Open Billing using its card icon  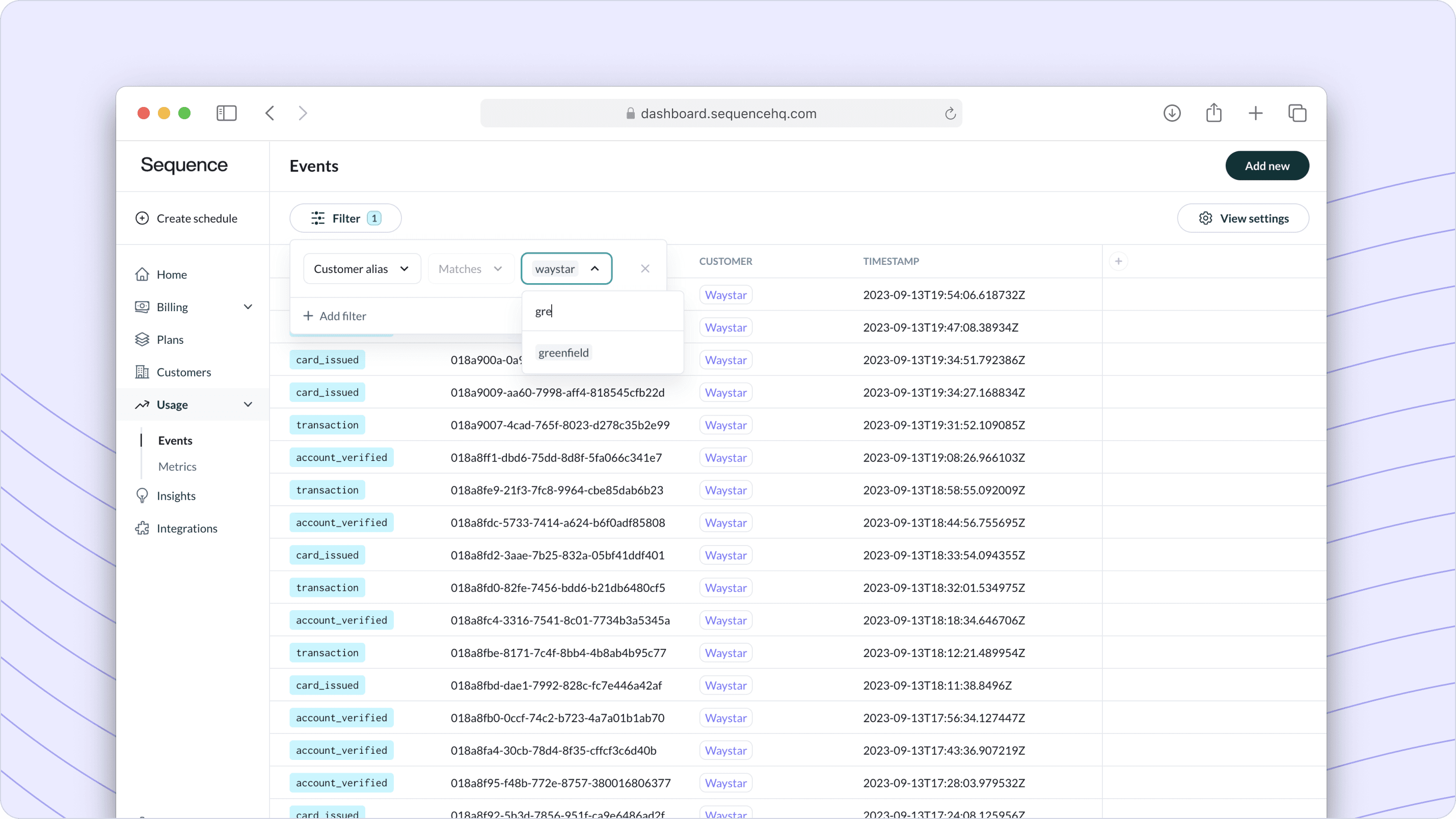pyautogui.click(x=143, y=306)
